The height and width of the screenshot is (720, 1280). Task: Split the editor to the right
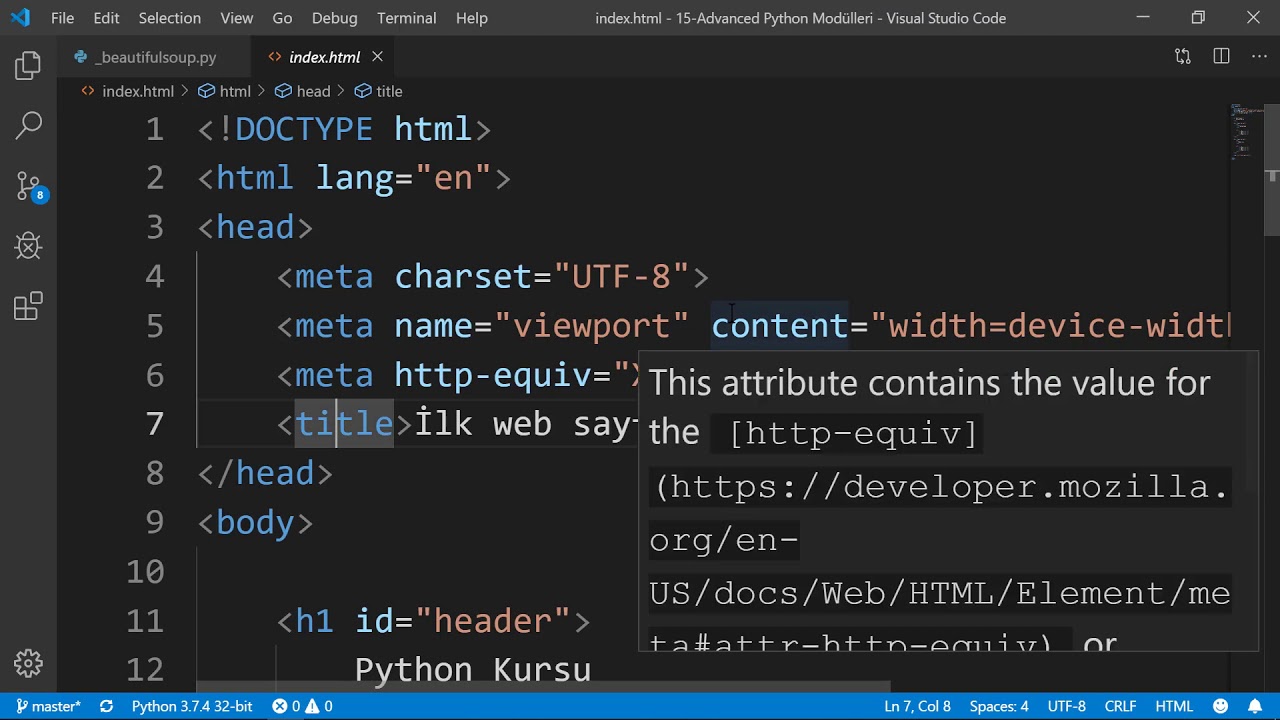click(x=1221, y=57)
